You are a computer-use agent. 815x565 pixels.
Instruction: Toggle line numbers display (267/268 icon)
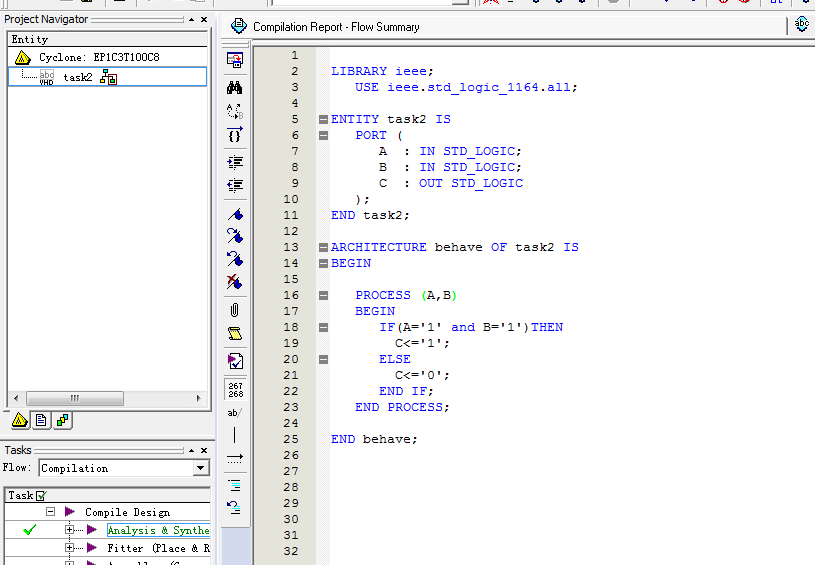coord(235,389)
